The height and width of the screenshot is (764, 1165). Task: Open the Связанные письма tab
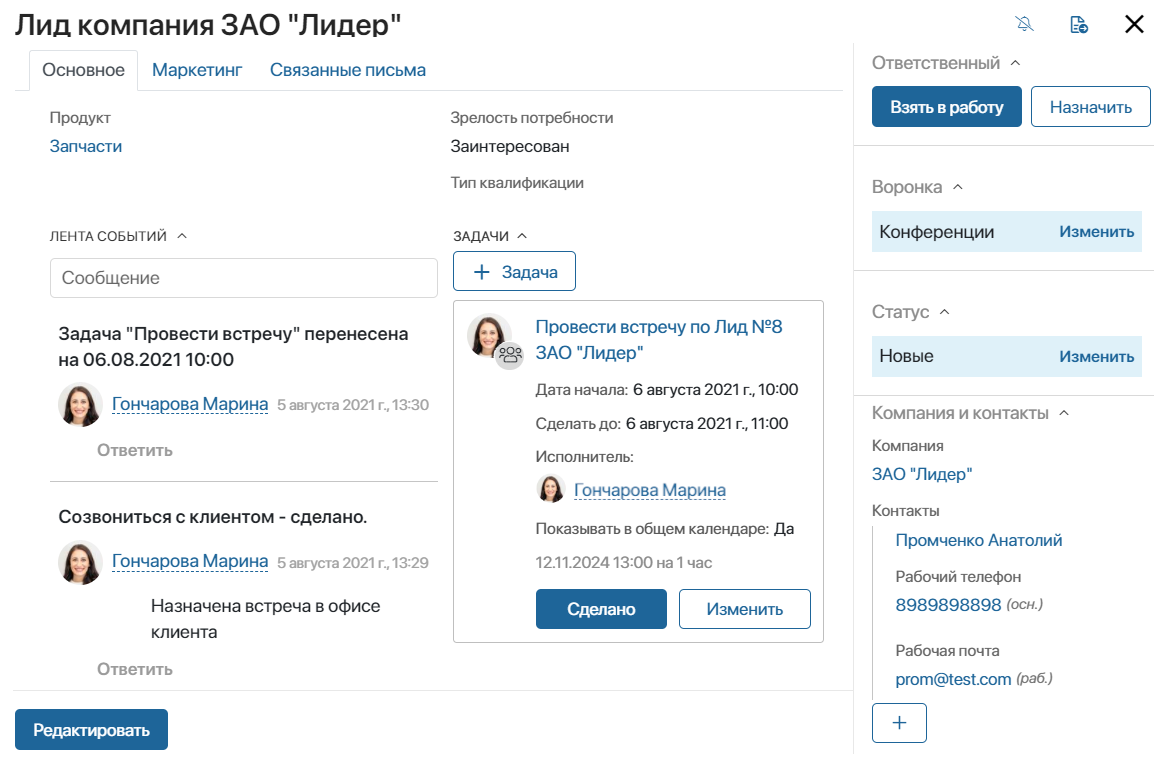[x=348, y=70]
